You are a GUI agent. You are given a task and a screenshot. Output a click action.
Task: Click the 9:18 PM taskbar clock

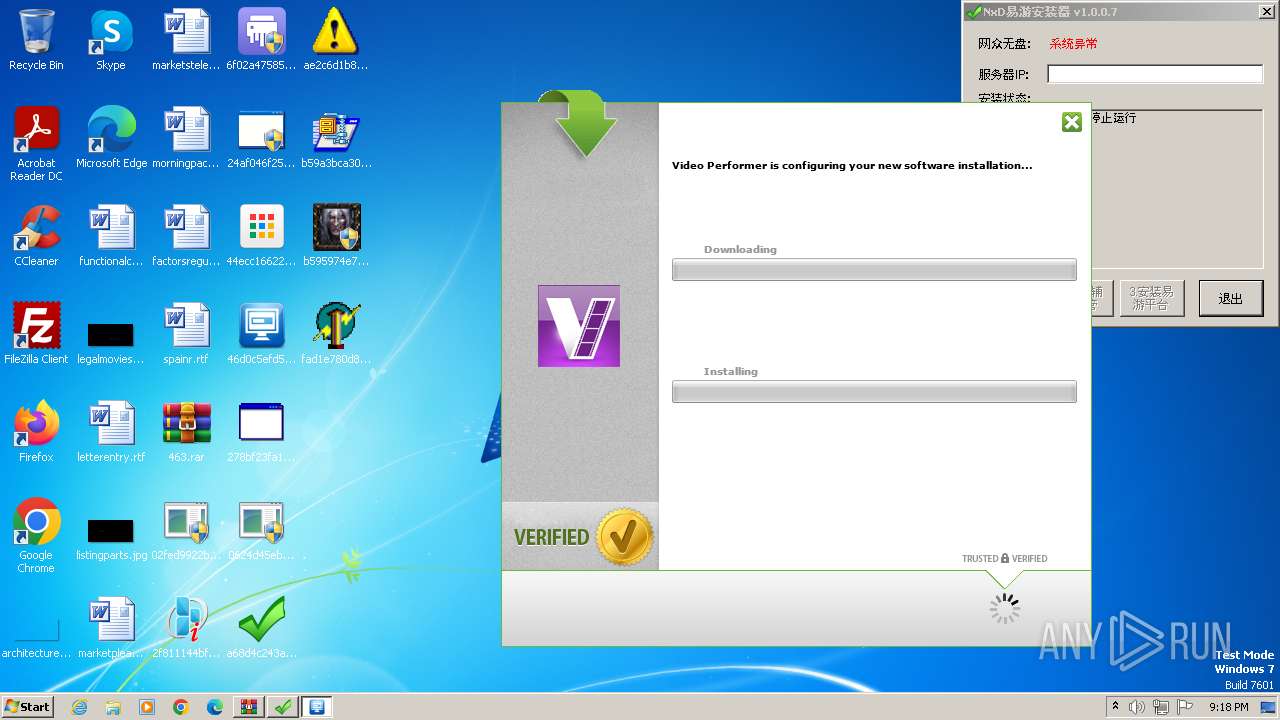click(x=1229, y=707)
